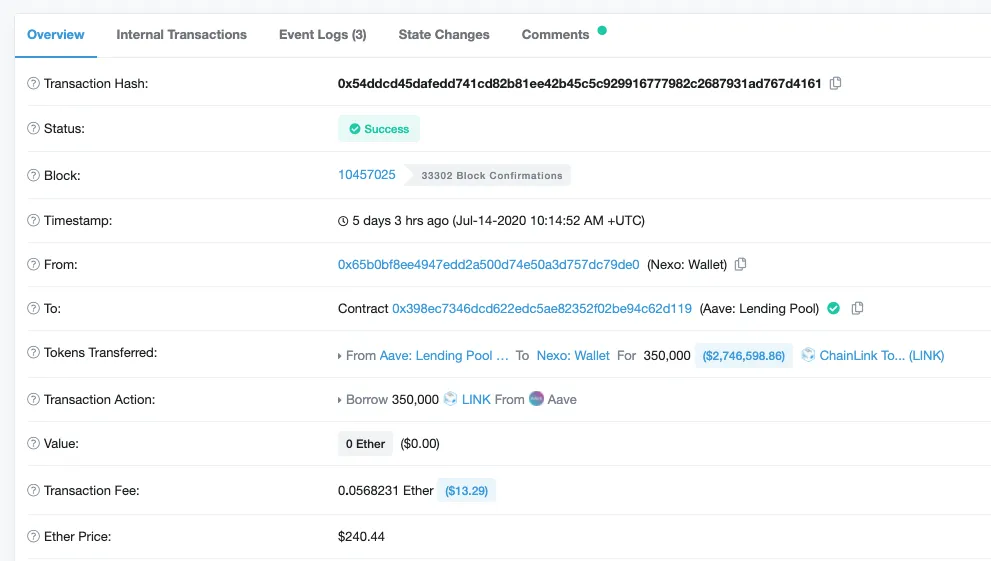Open the Event Logs (3) tab
Screen dimensions: 991x561
point(322,35)
